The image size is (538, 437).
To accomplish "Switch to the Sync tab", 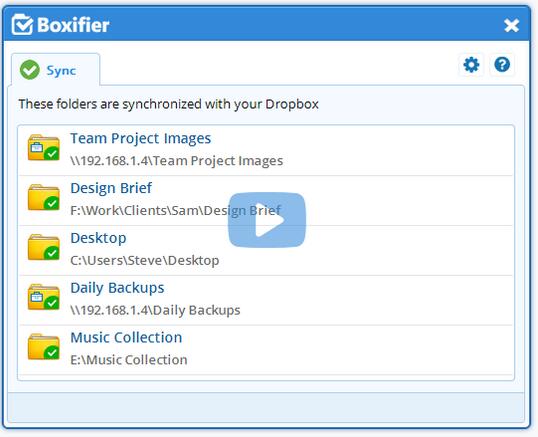I will pyautogui.click(x=56, y=70).
